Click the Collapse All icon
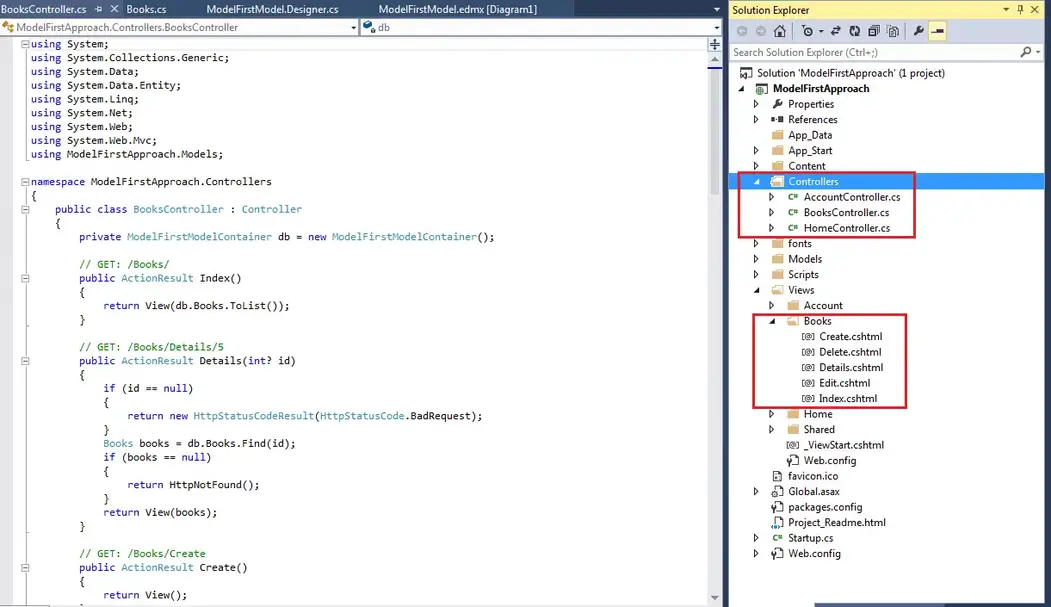The height and width of the screenshot is (607, 1051). (x=874, y=31)
